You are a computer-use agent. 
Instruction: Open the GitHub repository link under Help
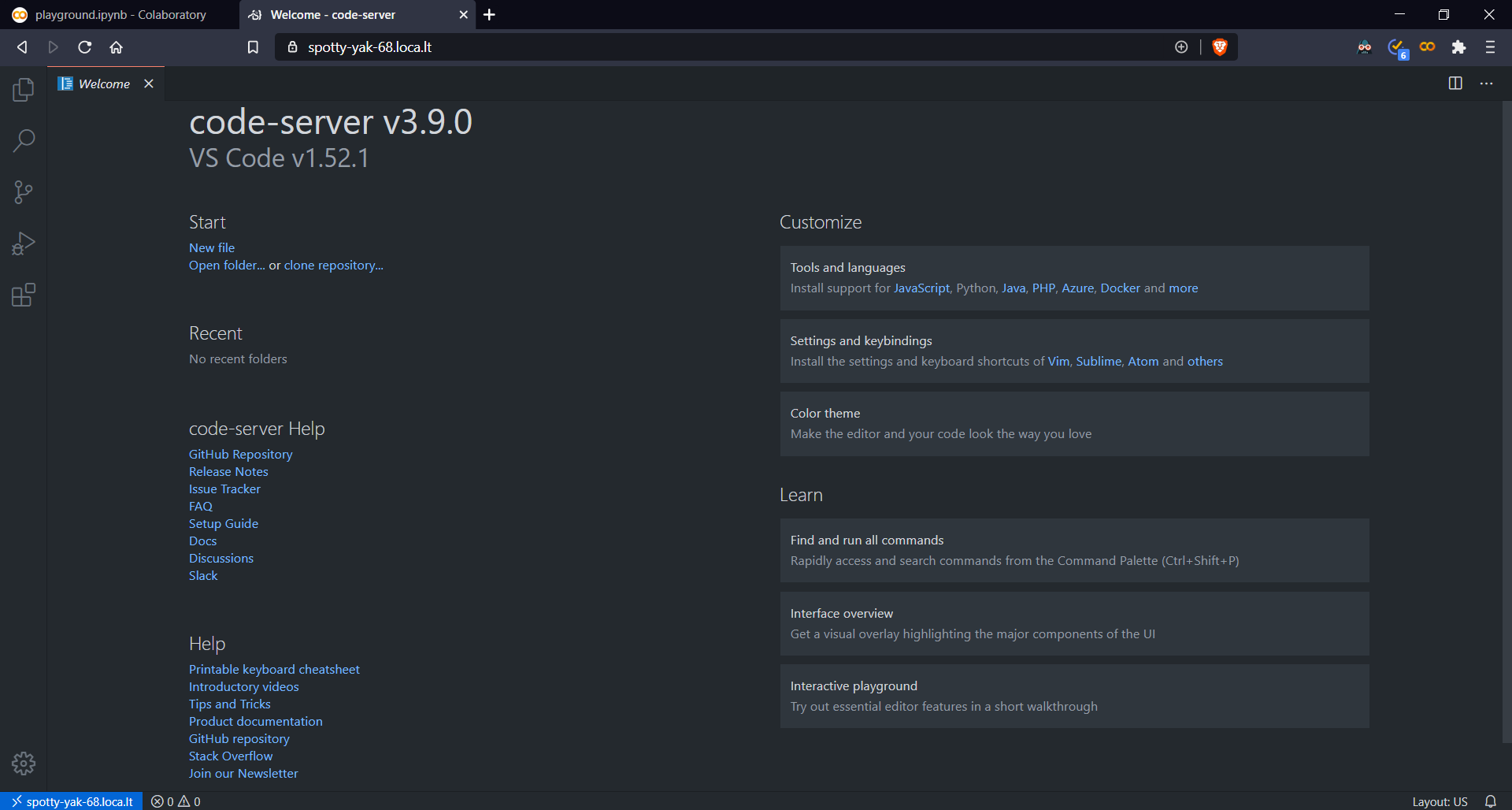pos(239,738)
